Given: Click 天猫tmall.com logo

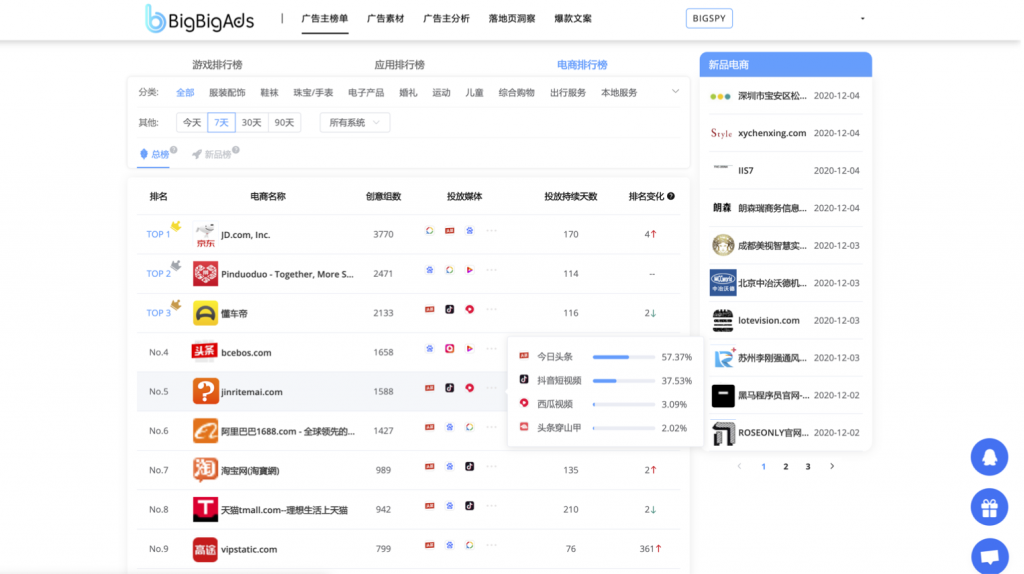Looking at the screenshot, I should click(x=205, y=509).
